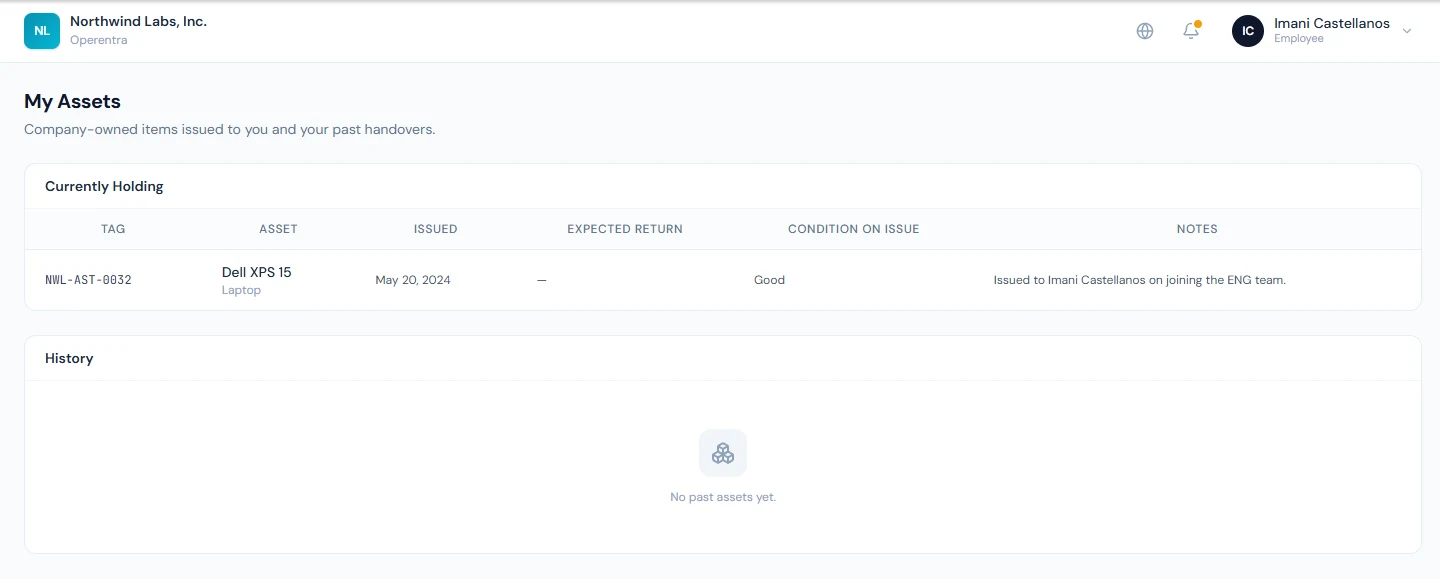Screen dimensions: 1440x579
Task: Click the IC user avatar circle
Action: click(x=1248, y=31)
